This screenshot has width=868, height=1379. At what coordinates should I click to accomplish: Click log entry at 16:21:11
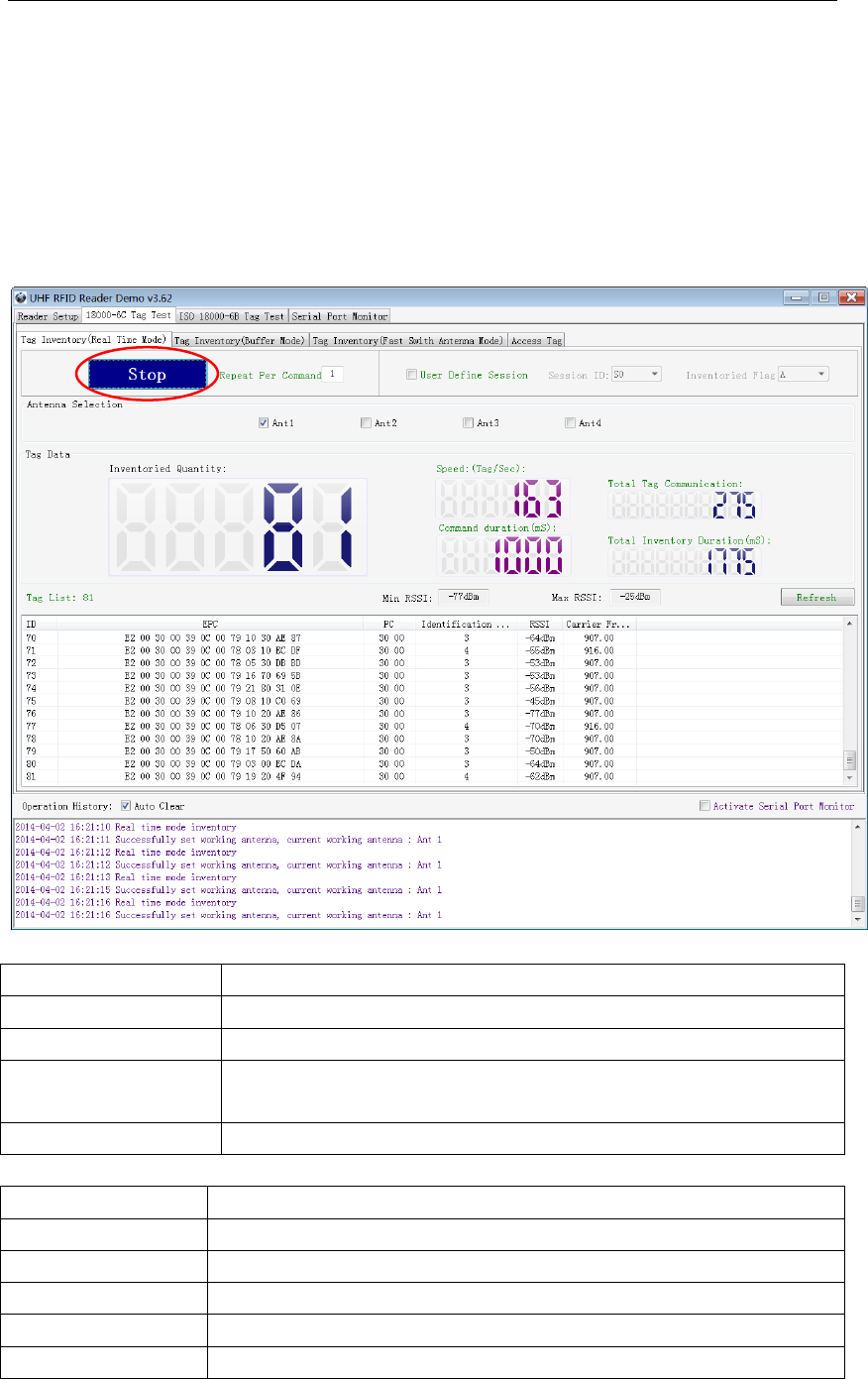click(x=228, y=840)
